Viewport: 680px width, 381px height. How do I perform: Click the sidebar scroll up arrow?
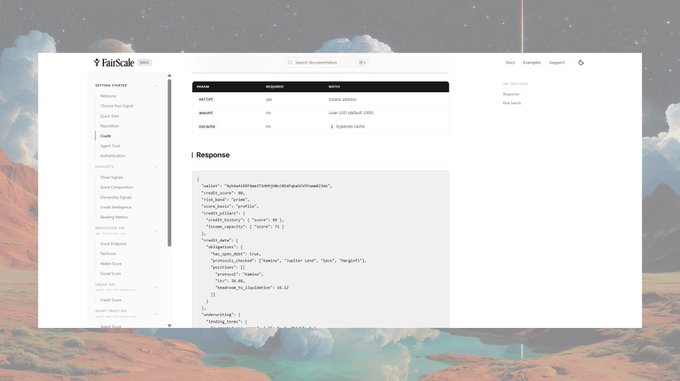click(x=169, y=75)
